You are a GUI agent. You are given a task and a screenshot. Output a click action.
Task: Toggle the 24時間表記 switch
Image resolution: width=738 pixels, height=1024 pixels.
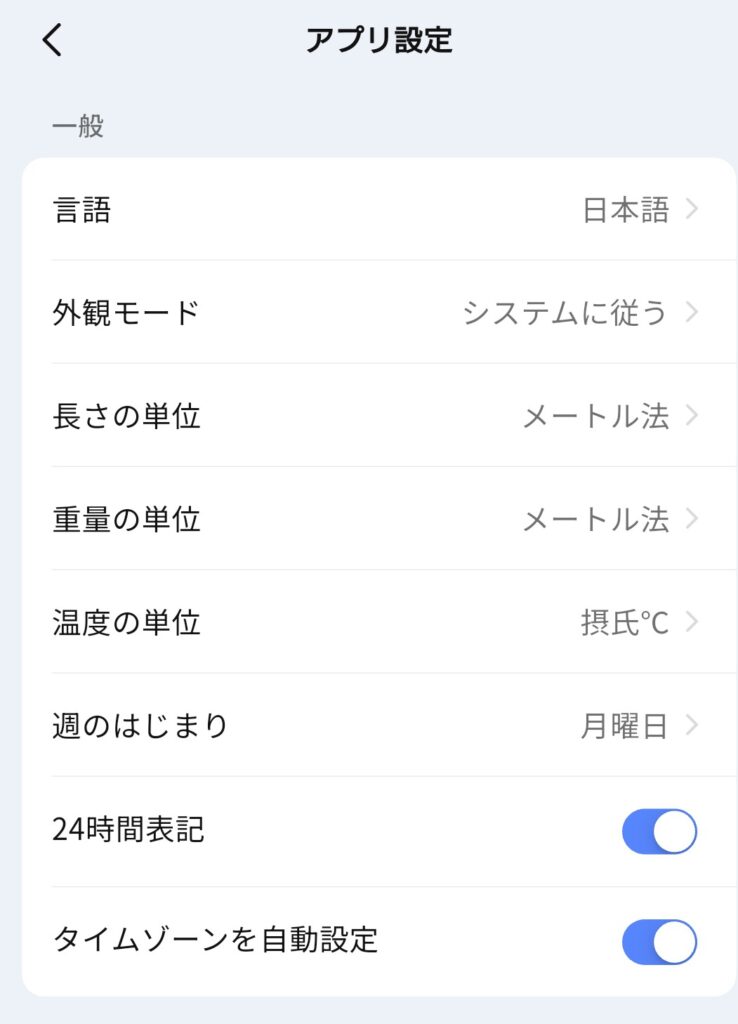(659, 831)
